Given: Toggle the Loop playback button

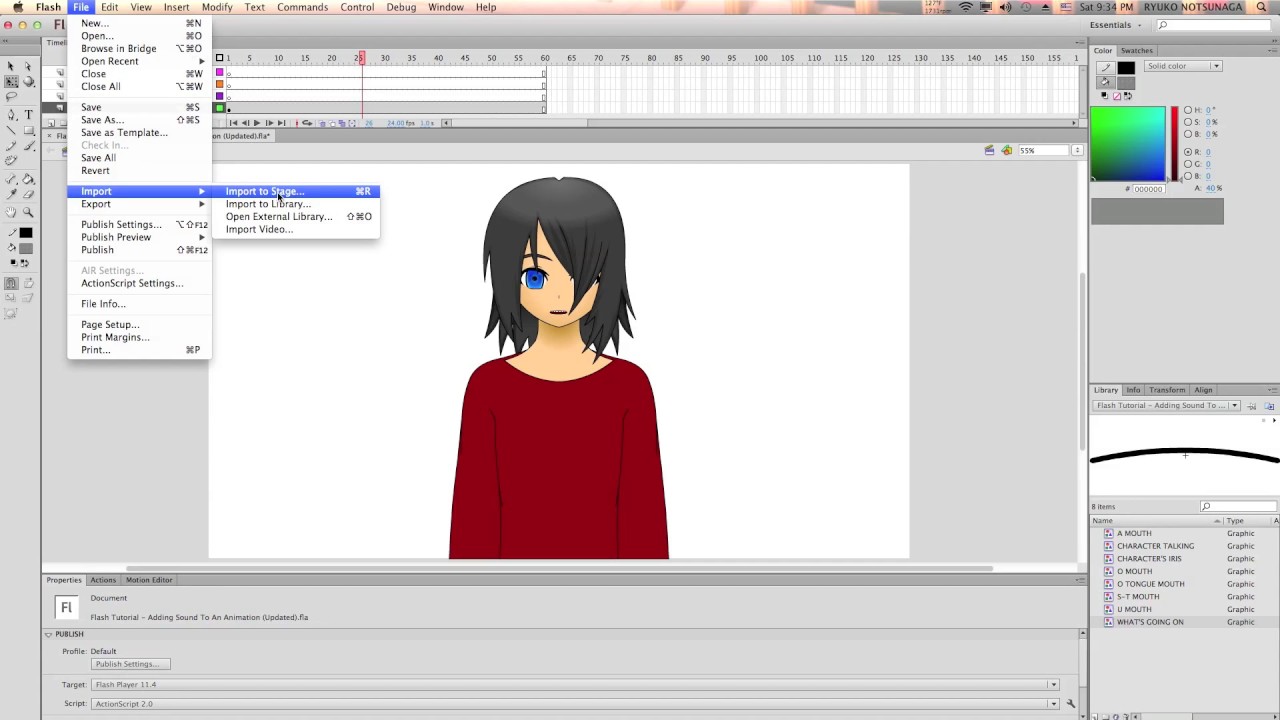Looking at the screenshot, I should point(307,123).
